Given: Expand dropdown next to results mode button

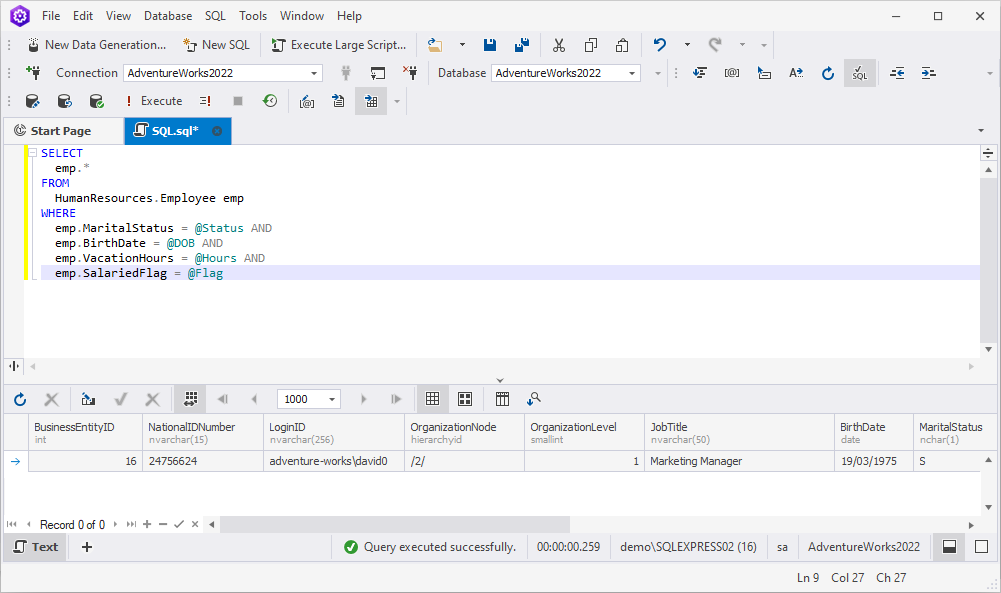Looking at the screenshot, I should pyautogui.click(x=396, y=101).
